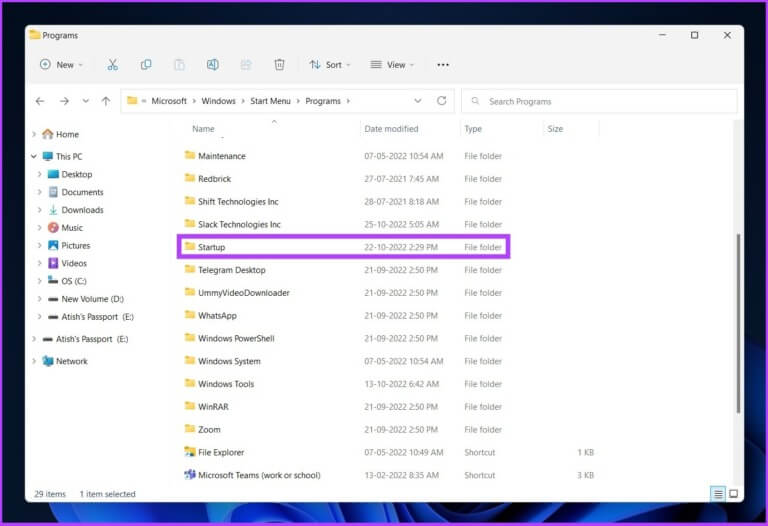
Task: Open the View dropdown menu
Action: tap(392, 65)
